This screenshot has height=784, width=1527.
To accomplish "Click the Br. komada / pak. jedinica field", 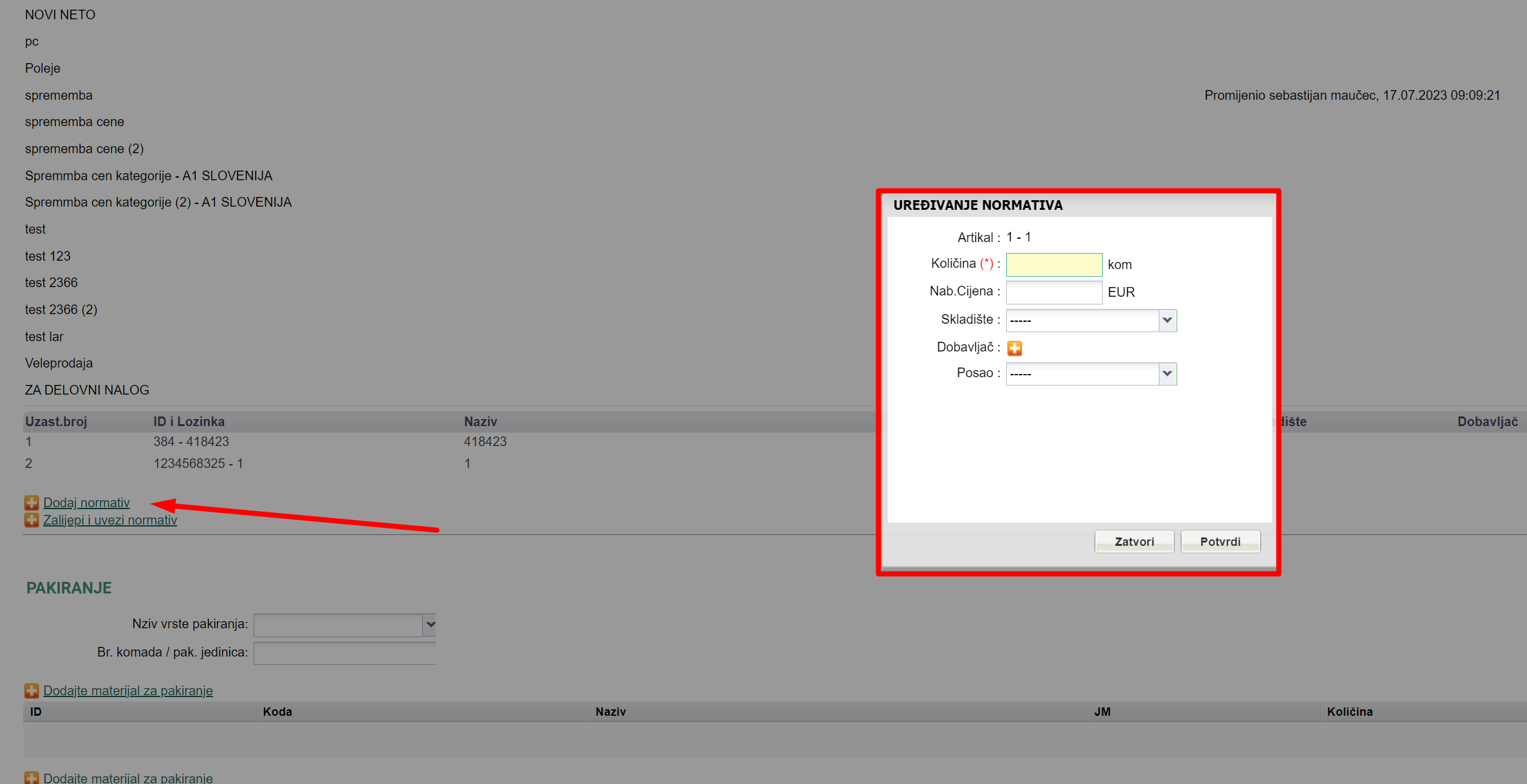I will [344, 653].
